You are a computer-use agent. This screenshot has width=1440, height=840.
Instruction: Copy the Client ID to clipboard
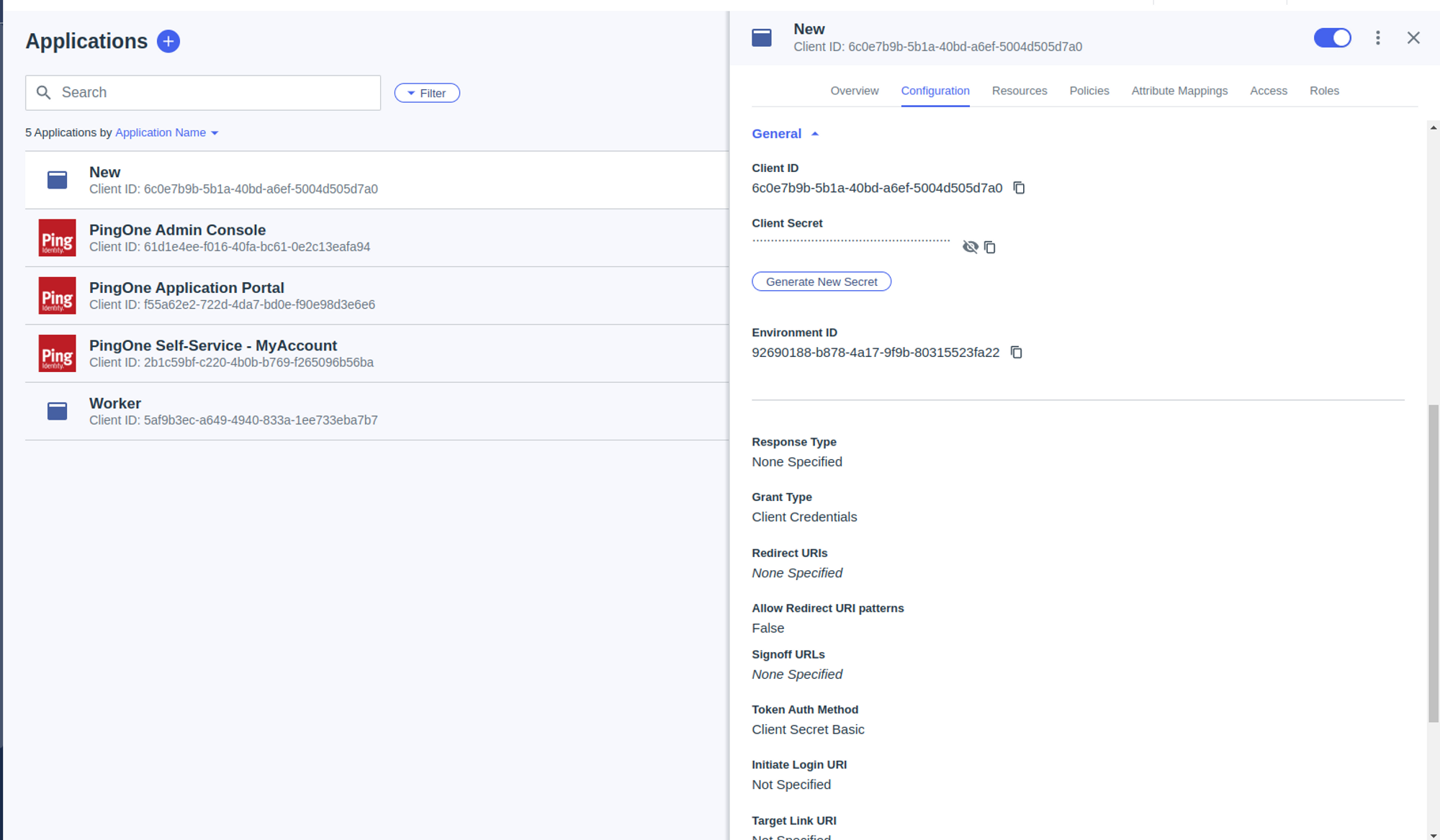click(1019, 188)
